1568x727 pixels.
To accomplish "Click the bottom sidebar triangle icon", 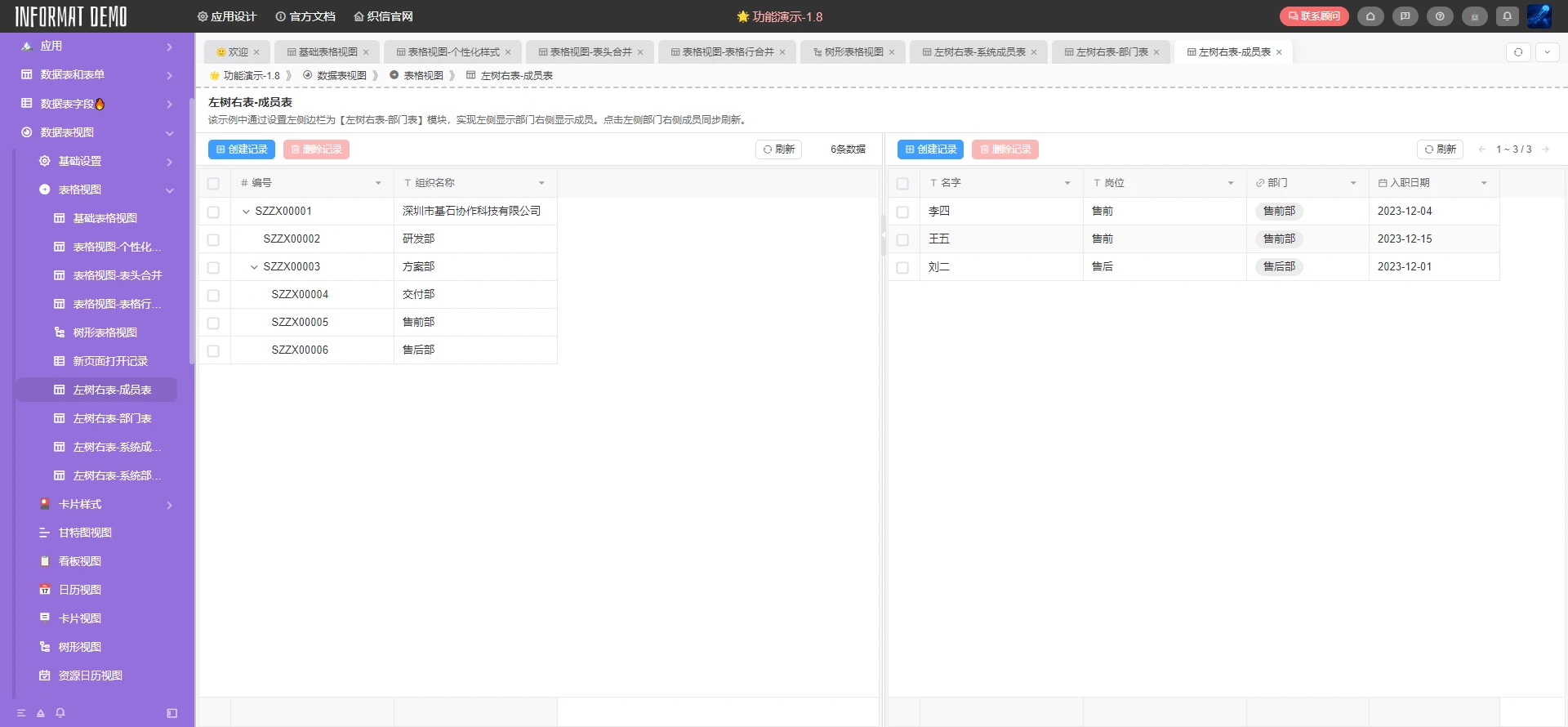I will click(x=40, y=713).
